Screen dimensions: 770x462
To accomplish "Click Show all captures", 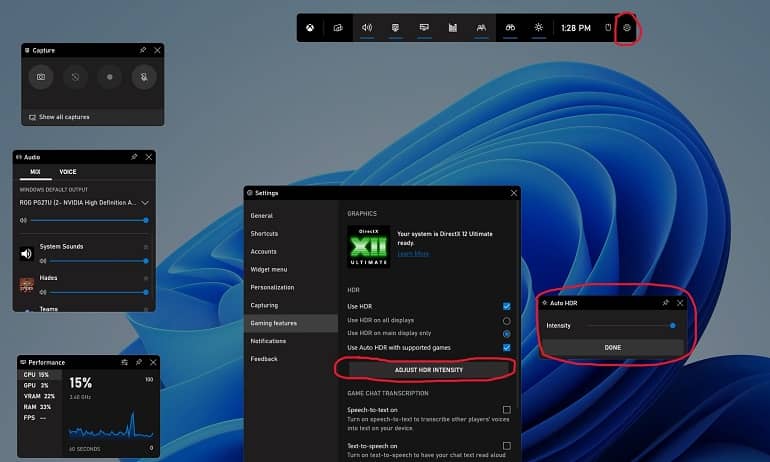I will [x=59, y=117].
